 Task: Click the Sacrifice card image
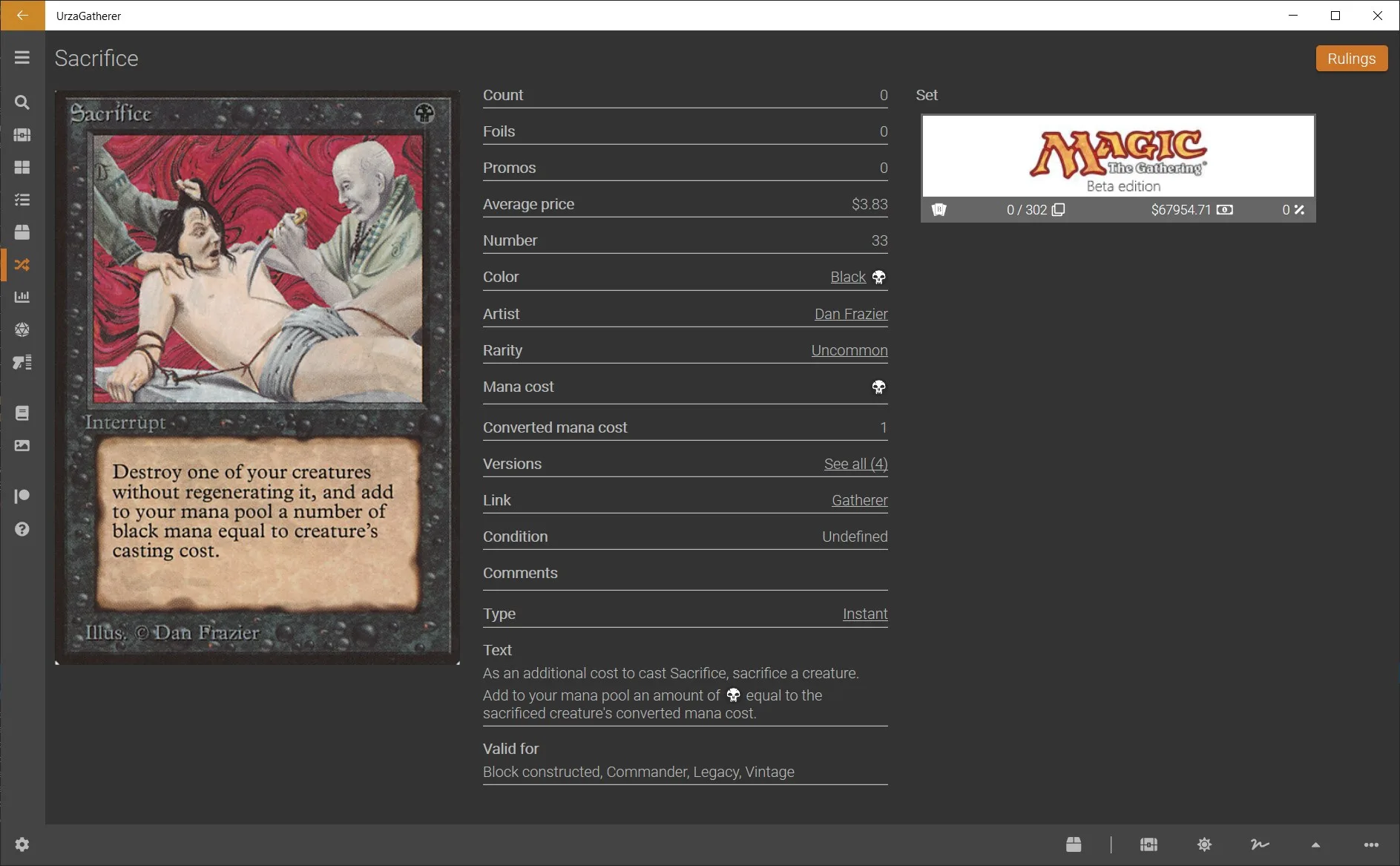[257, 378]
